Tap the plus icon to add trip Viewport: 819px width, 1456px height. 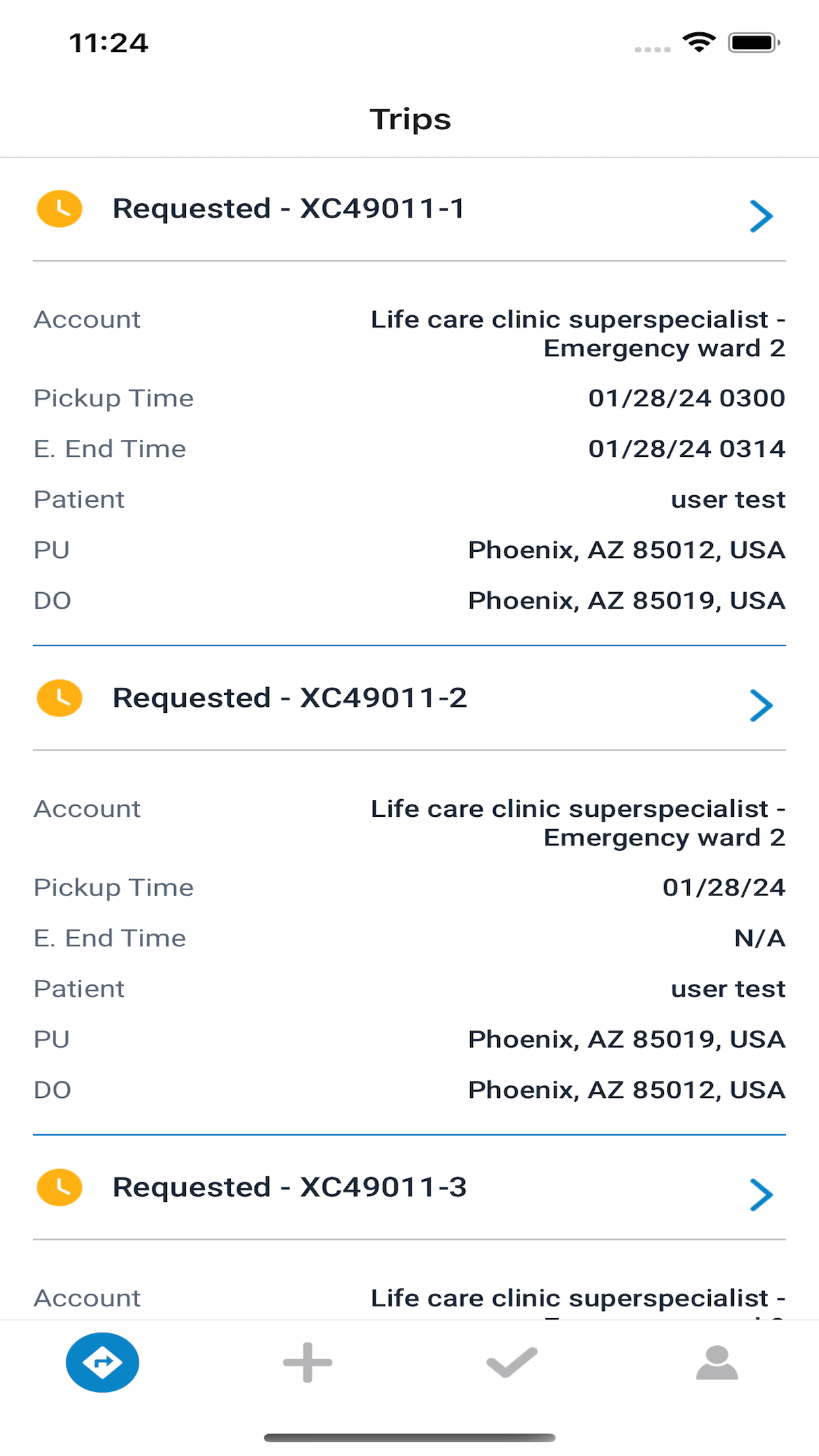pyautogui.click(x=307, y=1362)
